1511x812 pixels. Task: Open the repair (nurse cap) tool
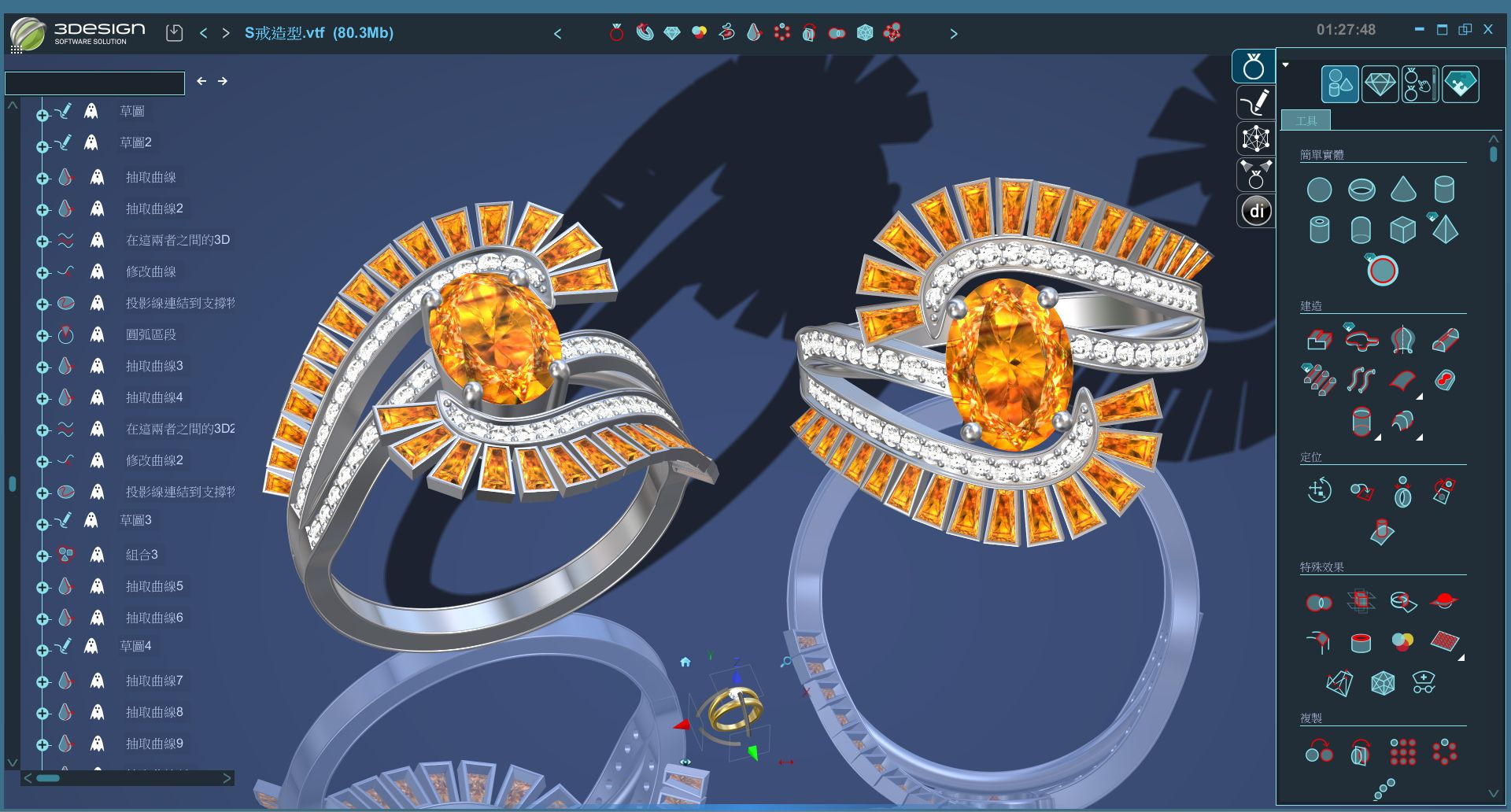coord(1424,682)
